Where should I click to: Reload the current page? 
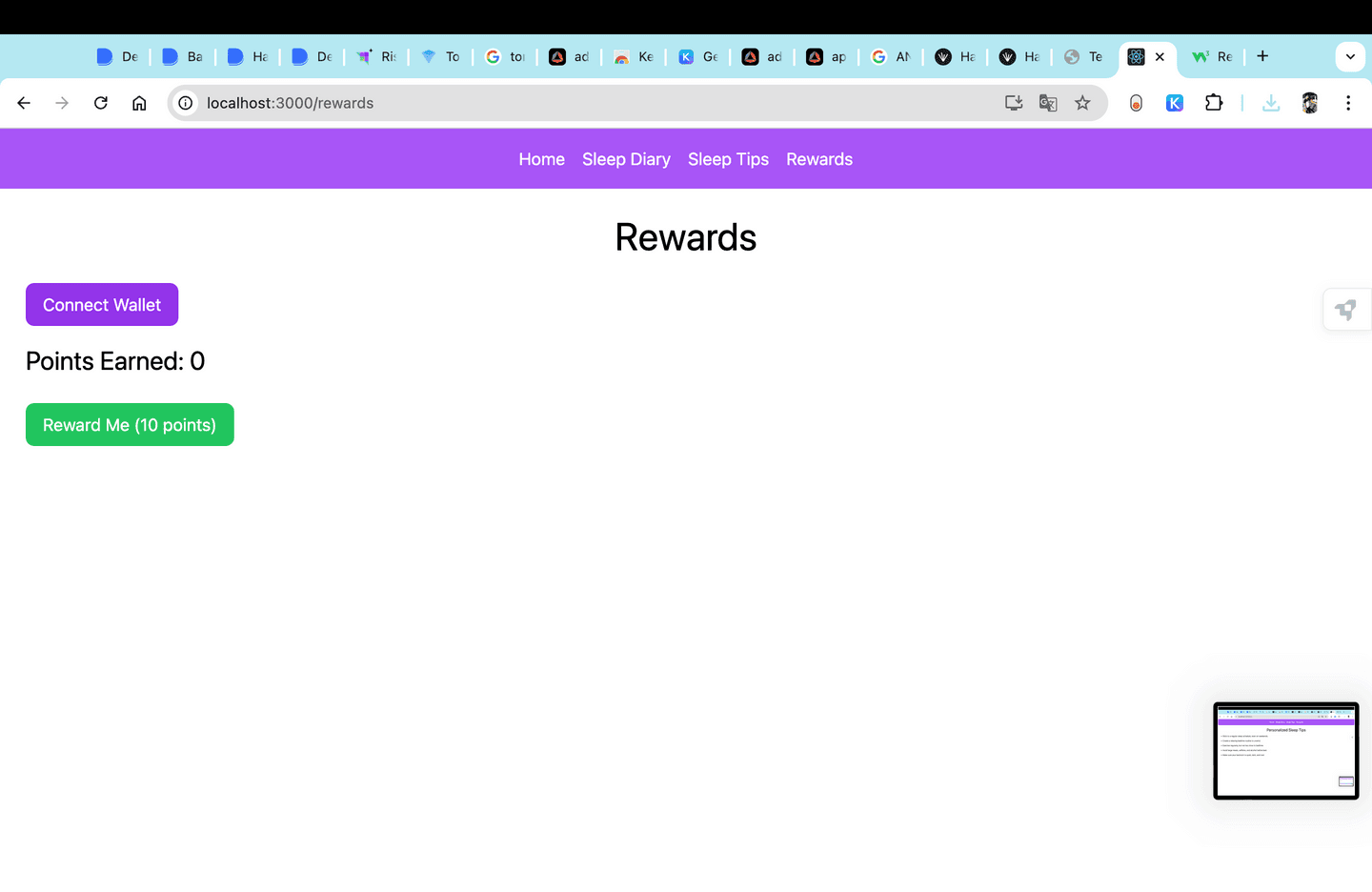(101, 103)
